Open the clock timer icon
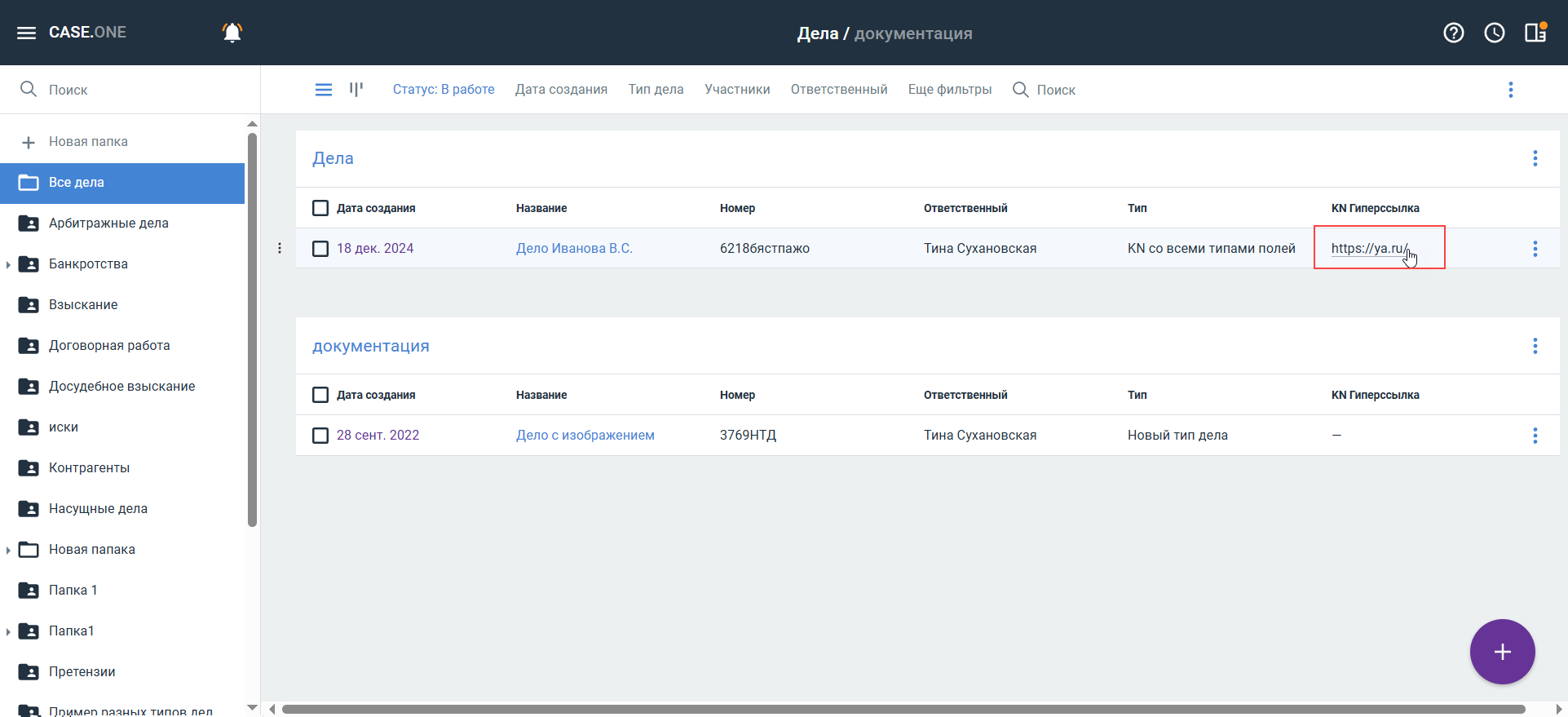 coord(1494,33)
